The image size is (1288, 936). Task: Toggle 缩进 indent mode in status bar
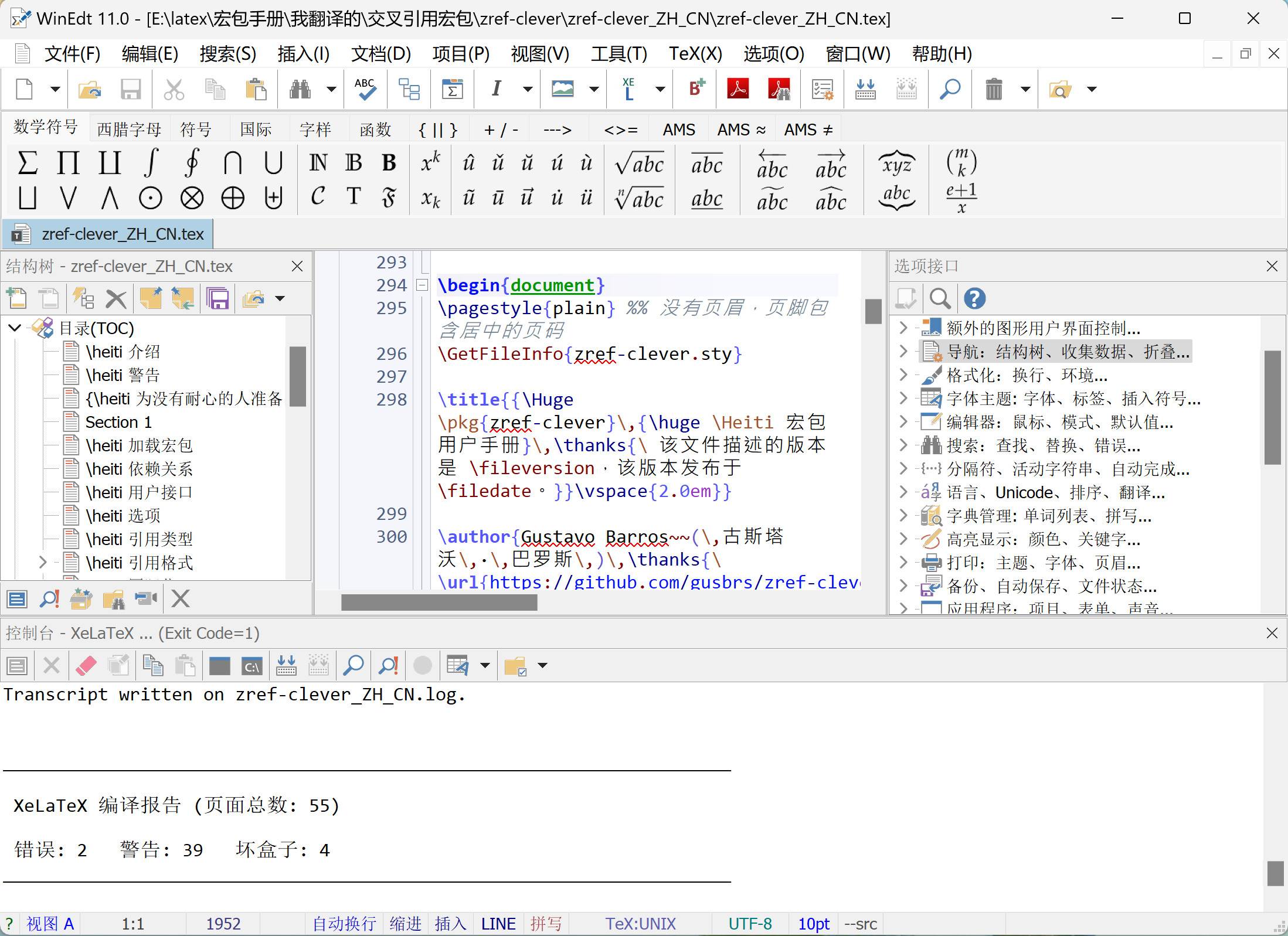tap(406, 924)
